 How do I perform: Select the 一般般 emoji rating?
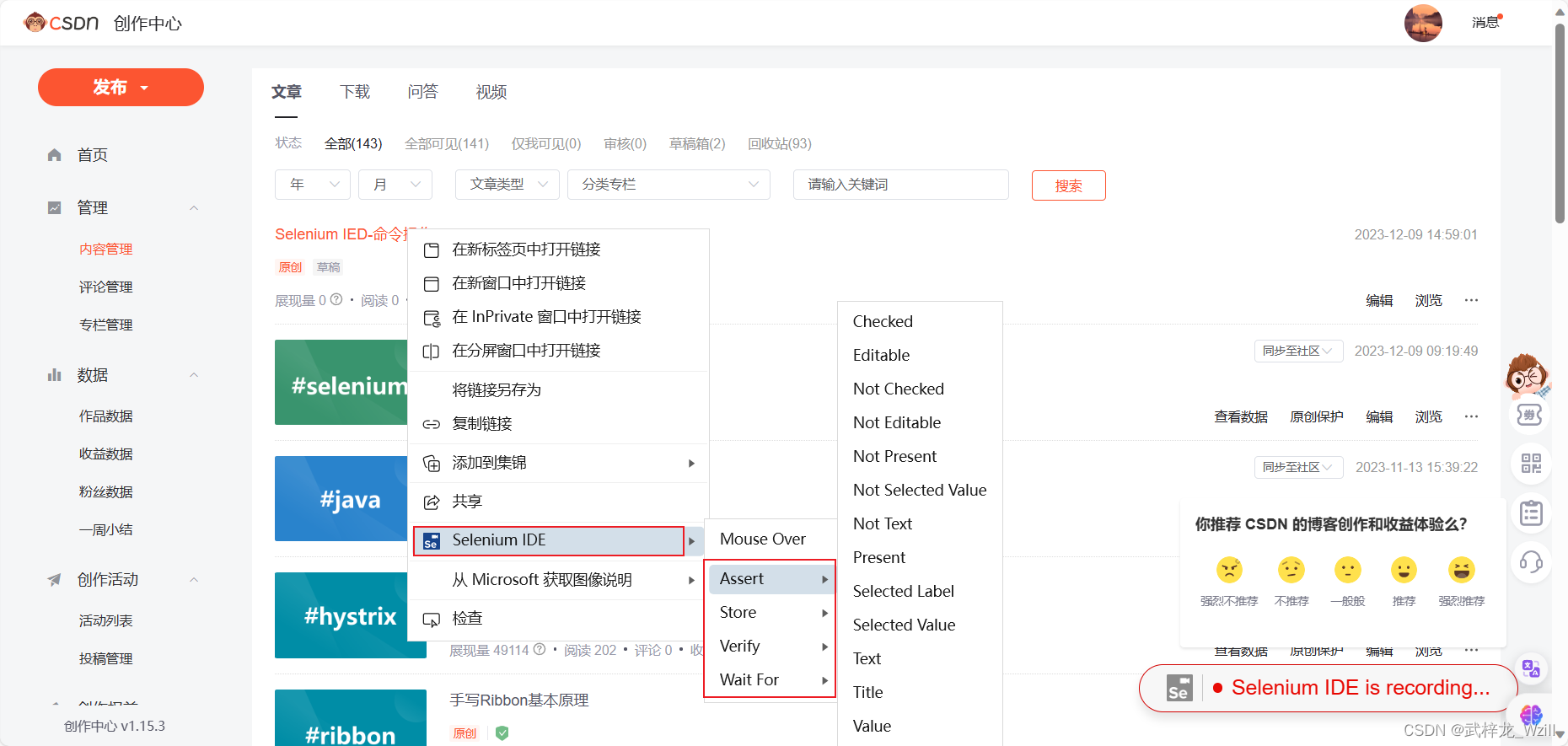(1348, 571)
